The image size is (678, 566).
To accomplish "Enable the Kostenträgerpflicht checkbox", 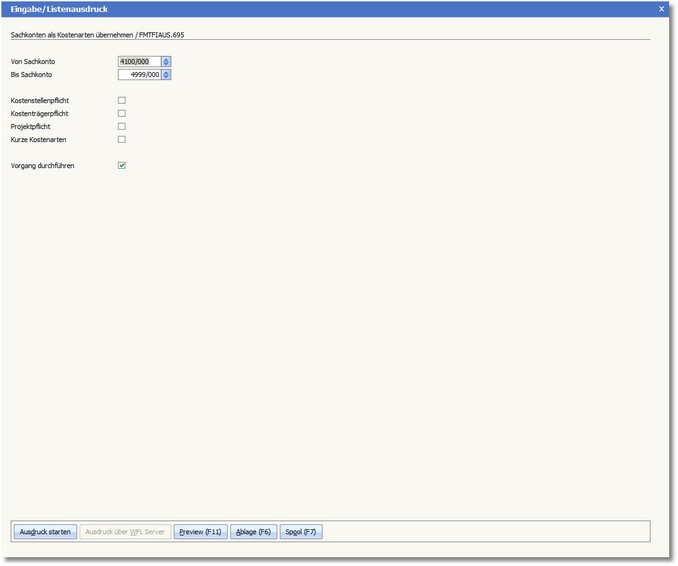I will 122,113.
